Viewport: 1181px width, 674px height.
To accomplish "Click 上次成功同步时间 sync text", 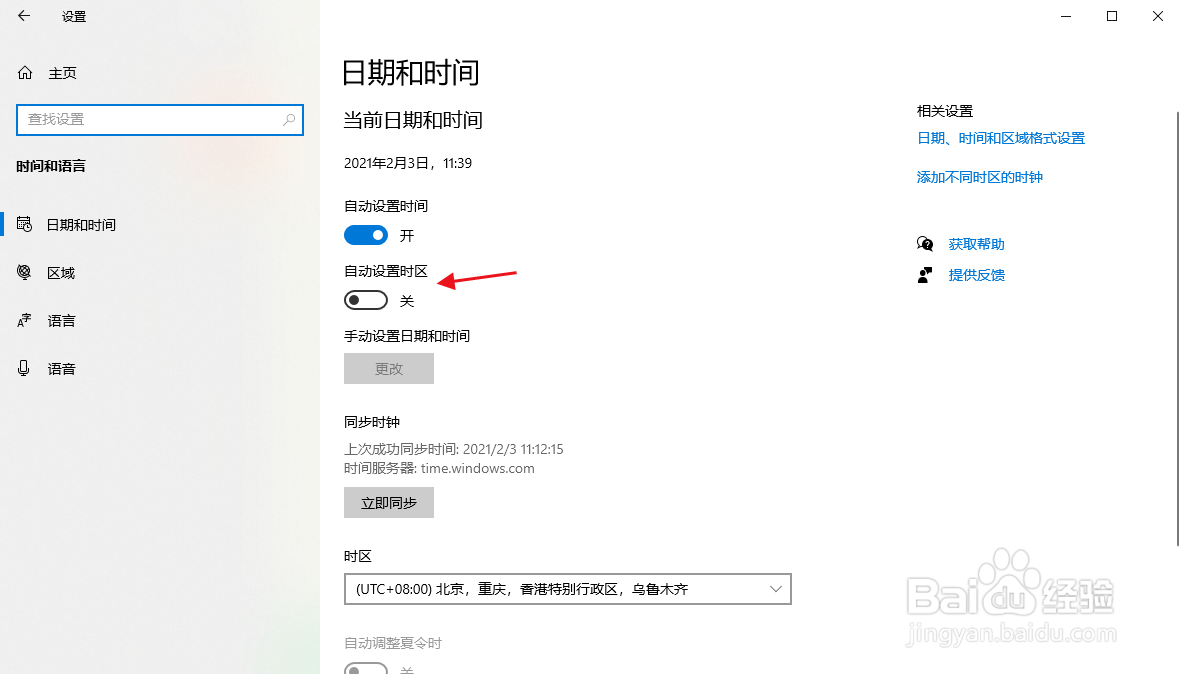I will click(x=453, y=449).
